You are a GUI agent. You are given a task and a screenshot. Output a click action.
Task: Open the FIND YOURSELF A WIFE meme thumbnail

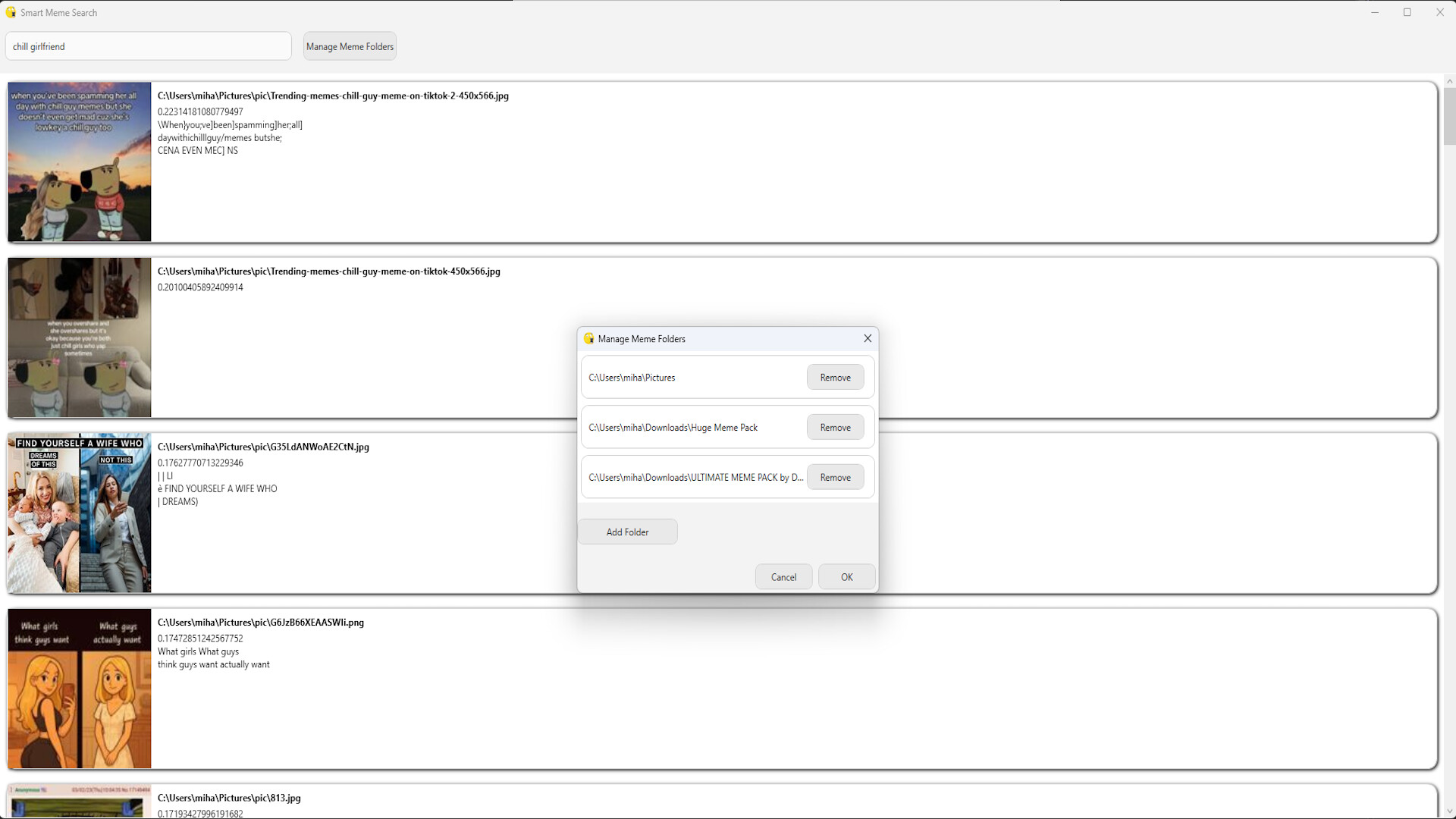pyautogui.click(x=79, y=513)
